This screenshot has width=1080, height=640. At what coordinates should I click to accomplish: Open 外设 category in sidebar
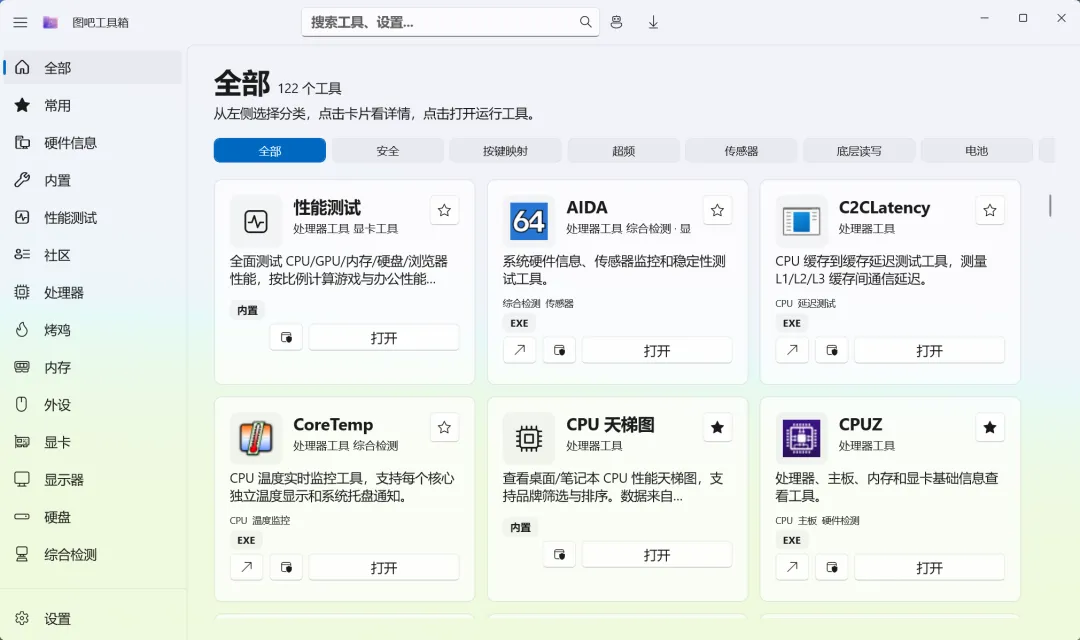coord(93,404)
